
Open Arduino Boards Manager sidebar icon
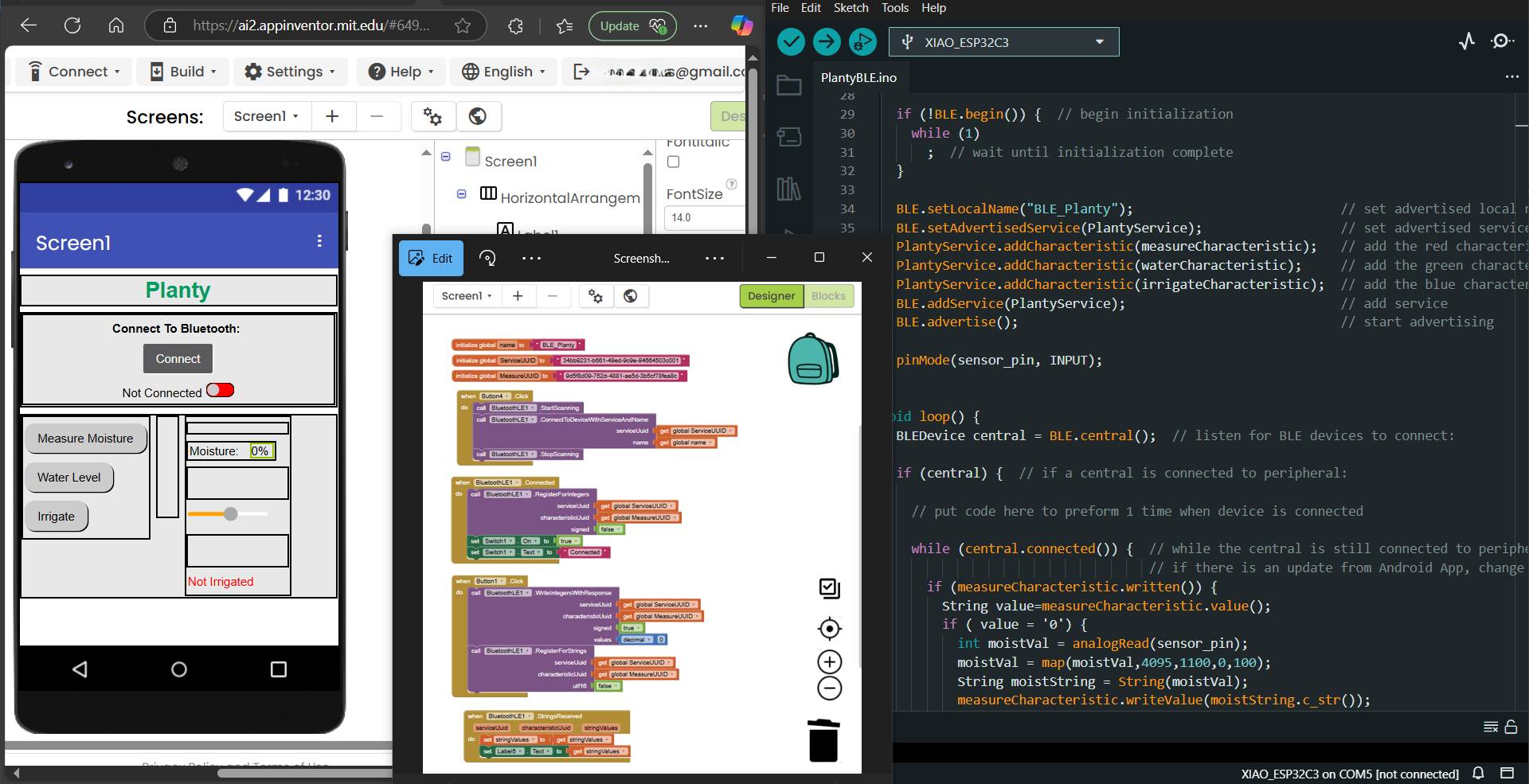tap(788, 137)
